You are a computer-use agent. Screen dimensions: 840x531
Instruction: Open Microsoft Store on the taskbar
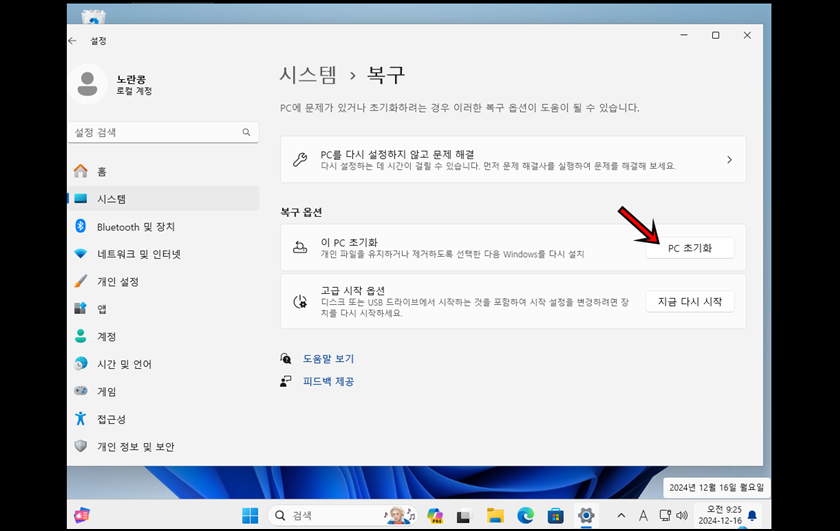[x=556, y=515]
